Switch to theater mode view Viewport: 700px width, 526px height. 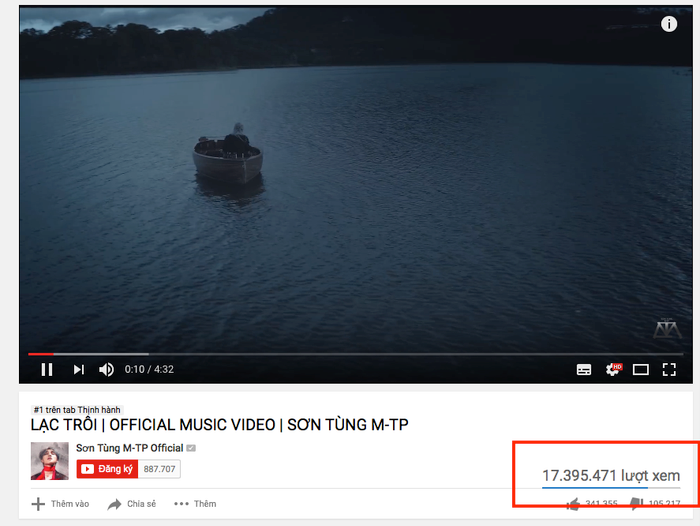point(641,370)
